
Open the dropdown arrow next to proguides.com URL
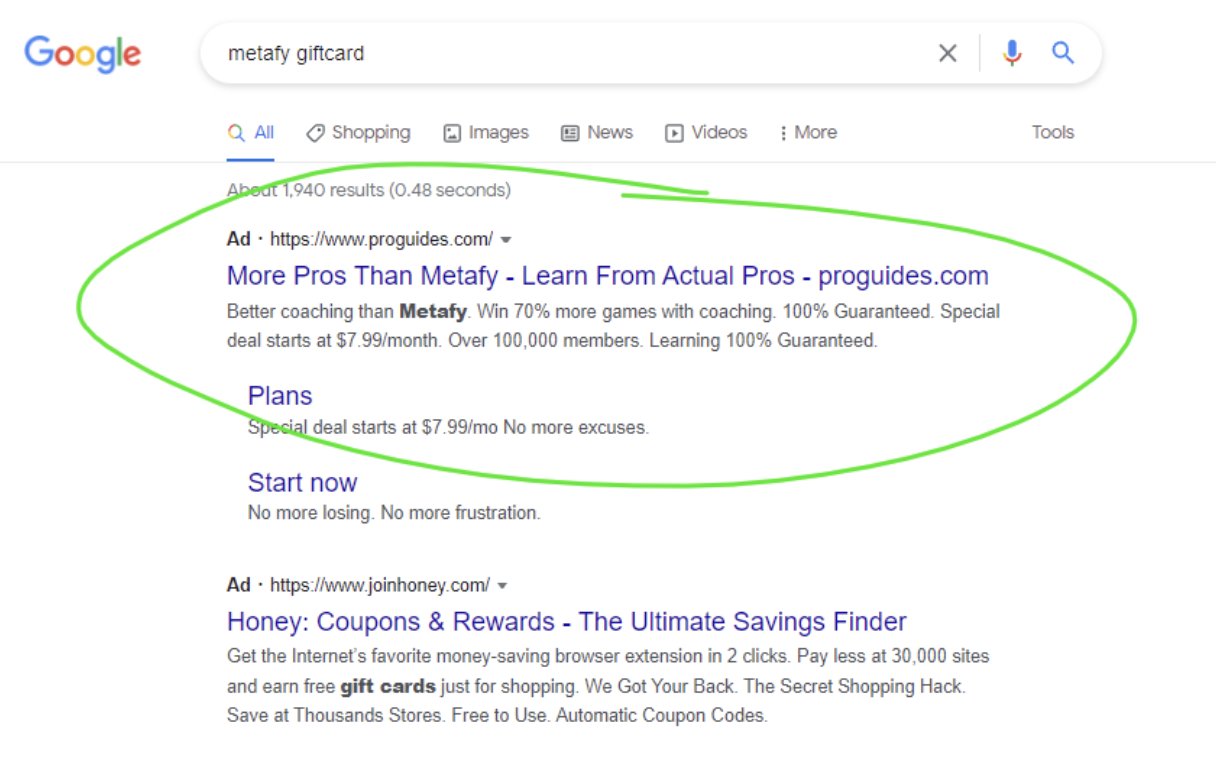coord(506,240)
